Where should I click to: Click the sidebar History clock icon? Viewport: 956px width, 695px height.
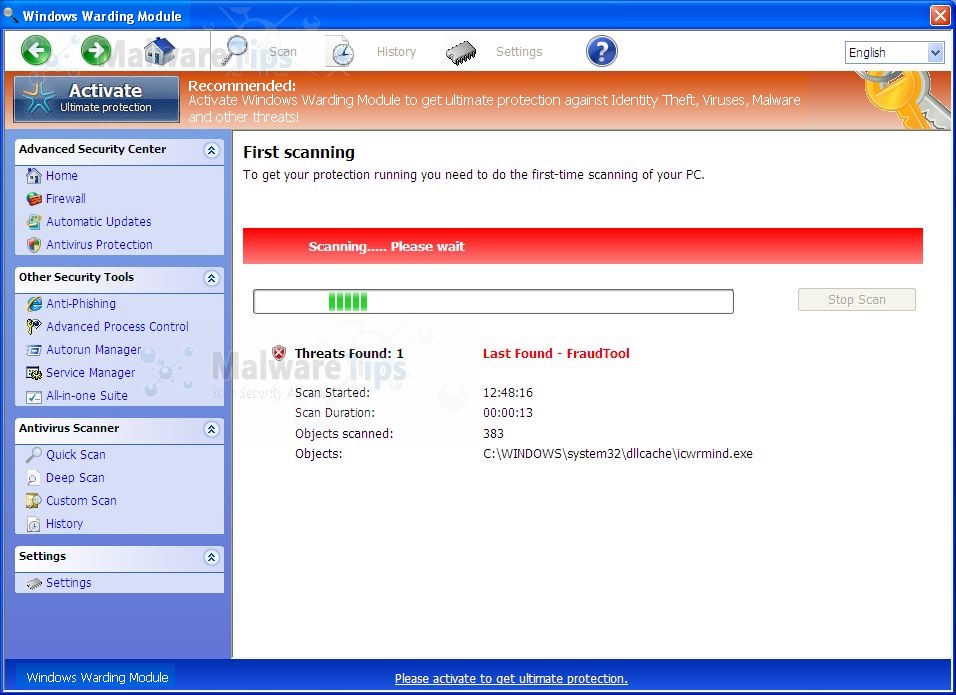pyautogui.click(x=34, y=524)
